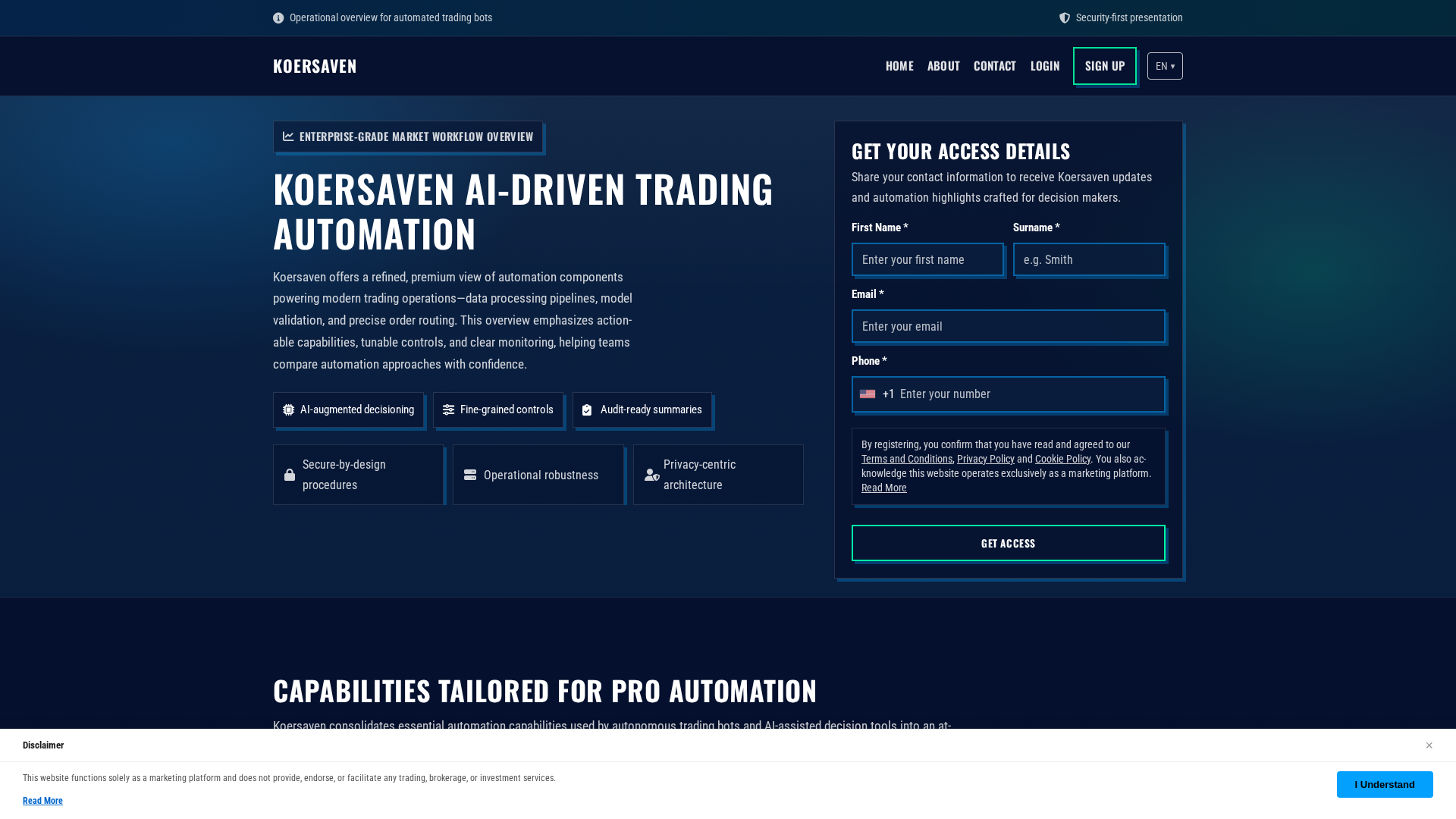The width and height of the screenshot is (1456, 819).
Task: Open the Privacy Policy link
Action: click(986, 459)
